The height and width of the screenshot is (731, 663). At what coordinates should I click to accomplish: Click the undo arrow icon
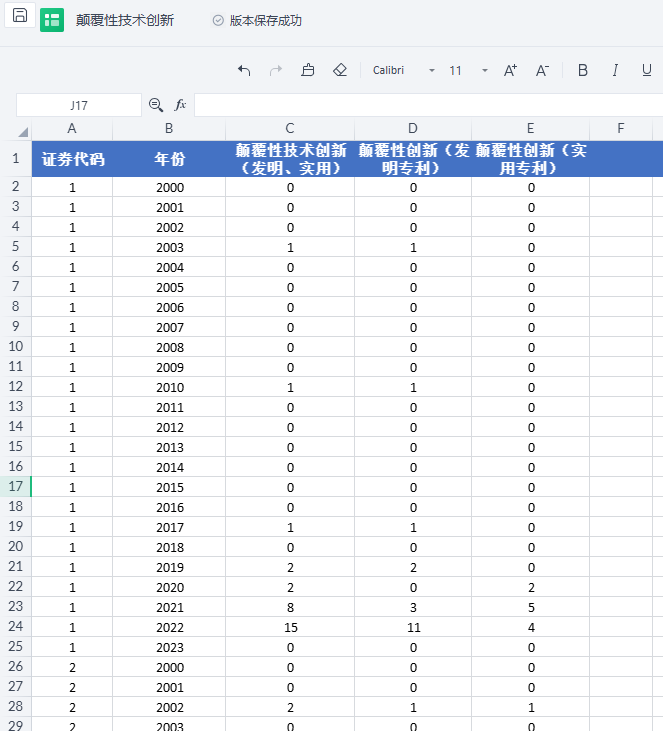[x=244, y=70]
